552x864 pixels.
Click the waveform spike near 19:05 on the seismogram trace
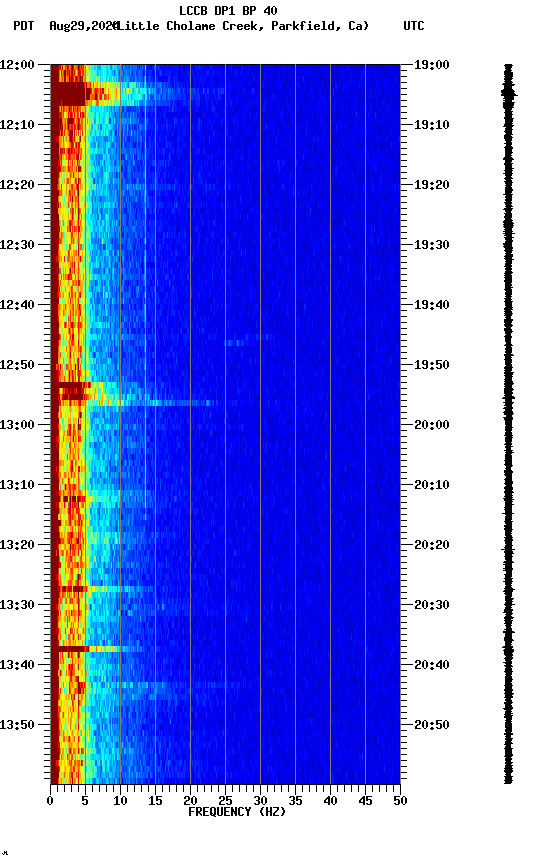(x=509, y=93)
